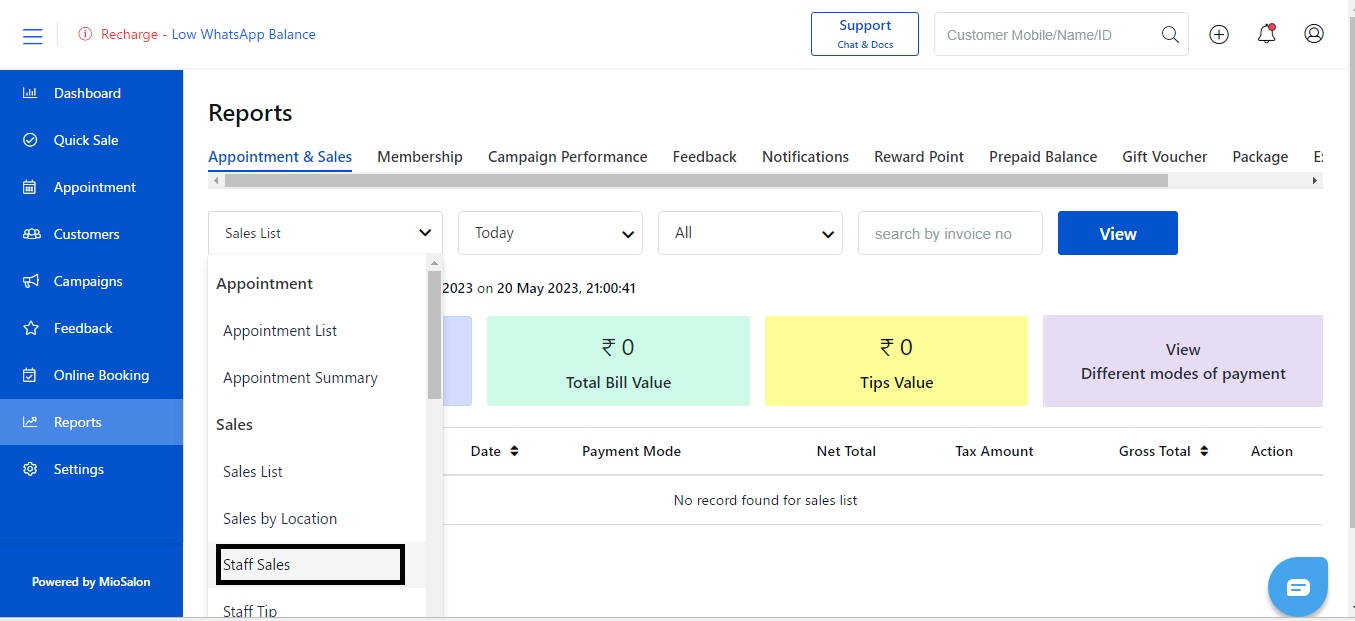Click the Payment Mode column header
This screenshot has width=1355, height=621.
point(631,451)
